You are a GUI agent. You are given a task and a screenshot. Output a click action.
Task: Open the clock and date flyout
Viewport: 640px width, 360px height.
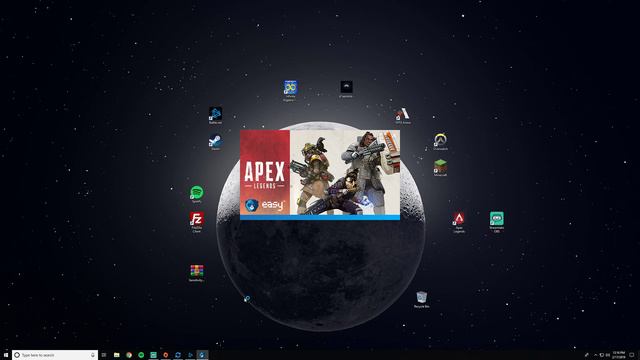tap(619, 355)
